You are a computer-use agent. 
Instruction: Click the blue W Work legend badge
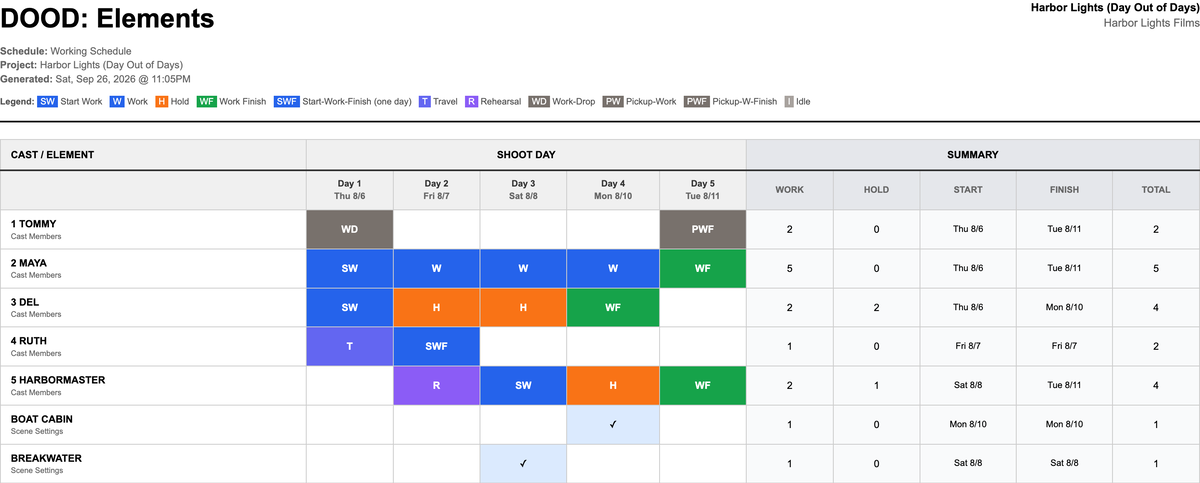pos(117,101)
